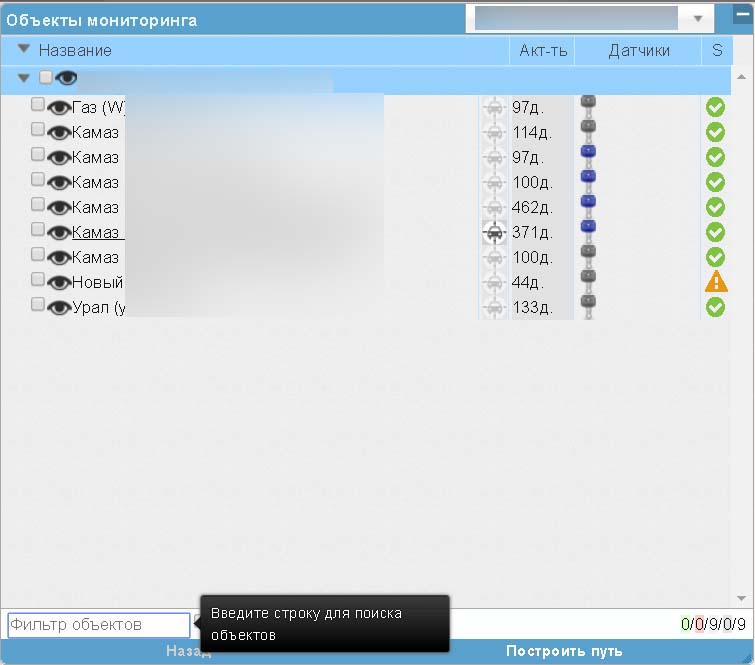Toggle the eye visibility icon for Новый
755x665 pixels.
click(59, 282)
